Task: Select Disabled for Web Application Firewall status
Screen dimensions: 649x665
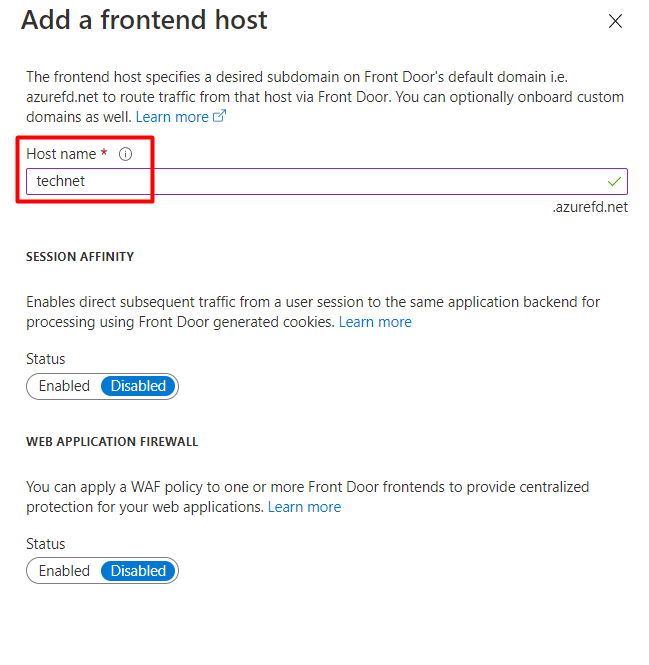Action: 138,571
